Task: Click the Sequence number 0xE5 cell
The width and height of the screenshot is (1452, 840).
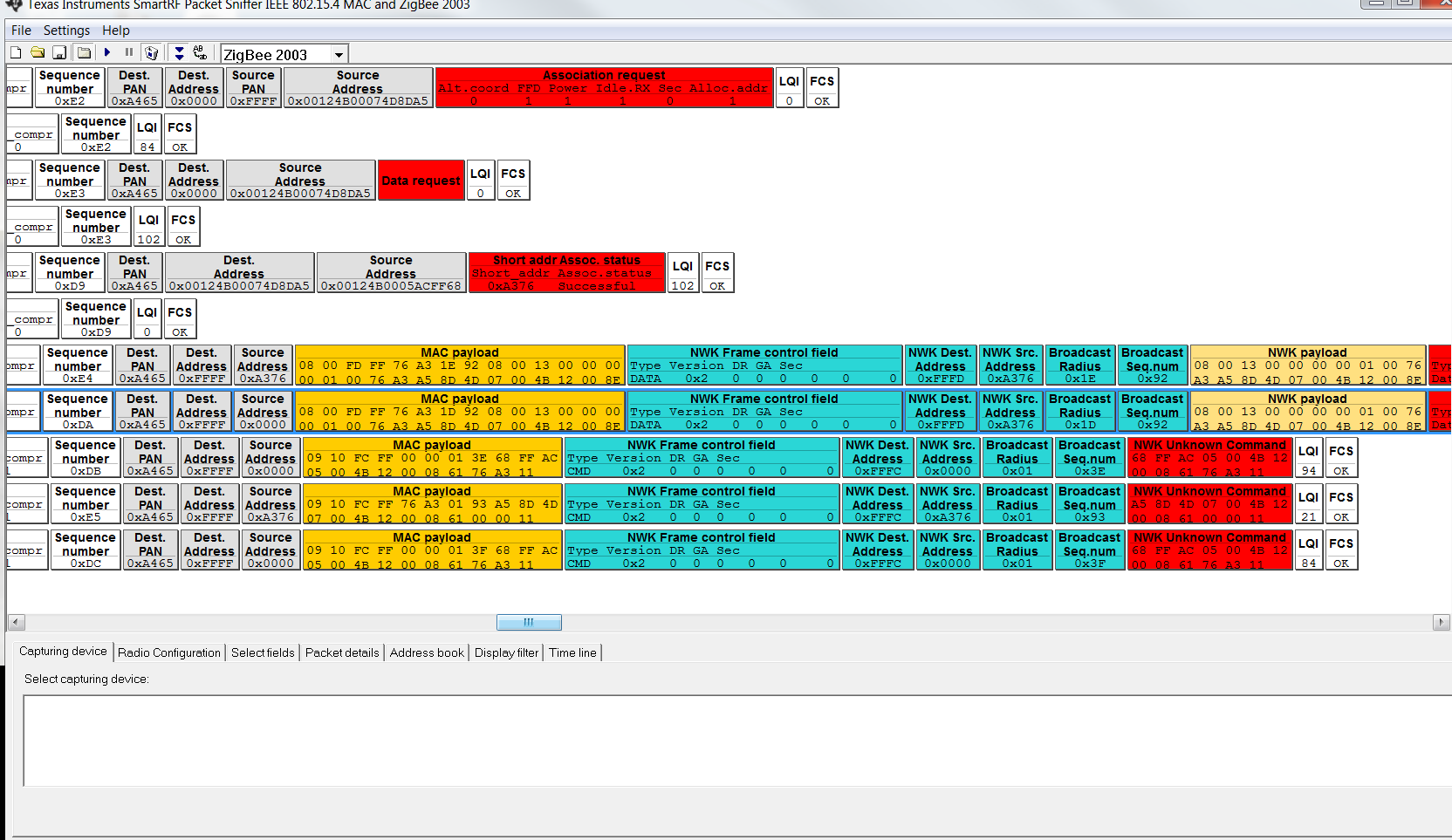Action: [x=86, y=503]
